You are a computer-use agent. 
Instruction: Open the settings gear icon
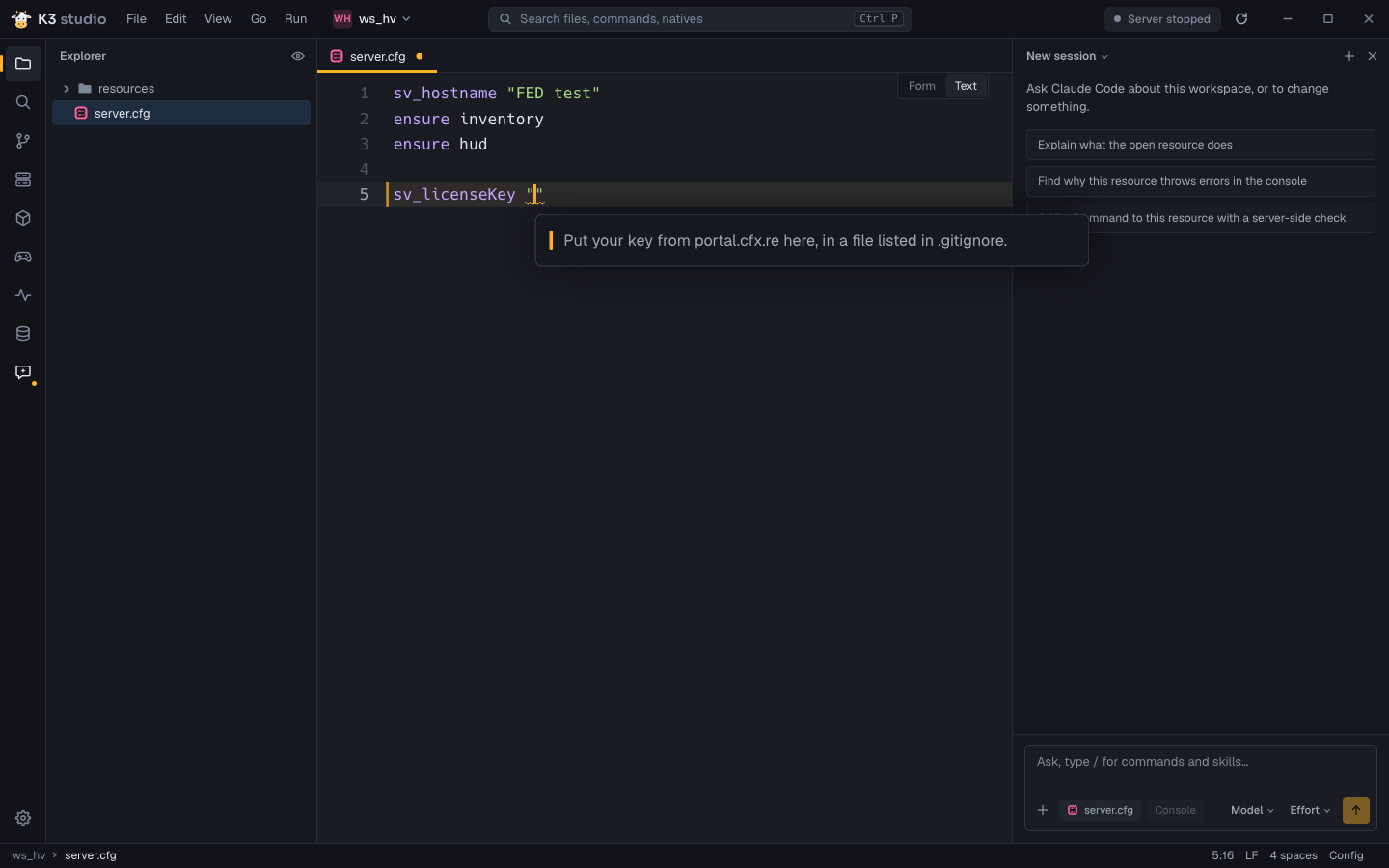pyautogui.click(x=23, y=818)
